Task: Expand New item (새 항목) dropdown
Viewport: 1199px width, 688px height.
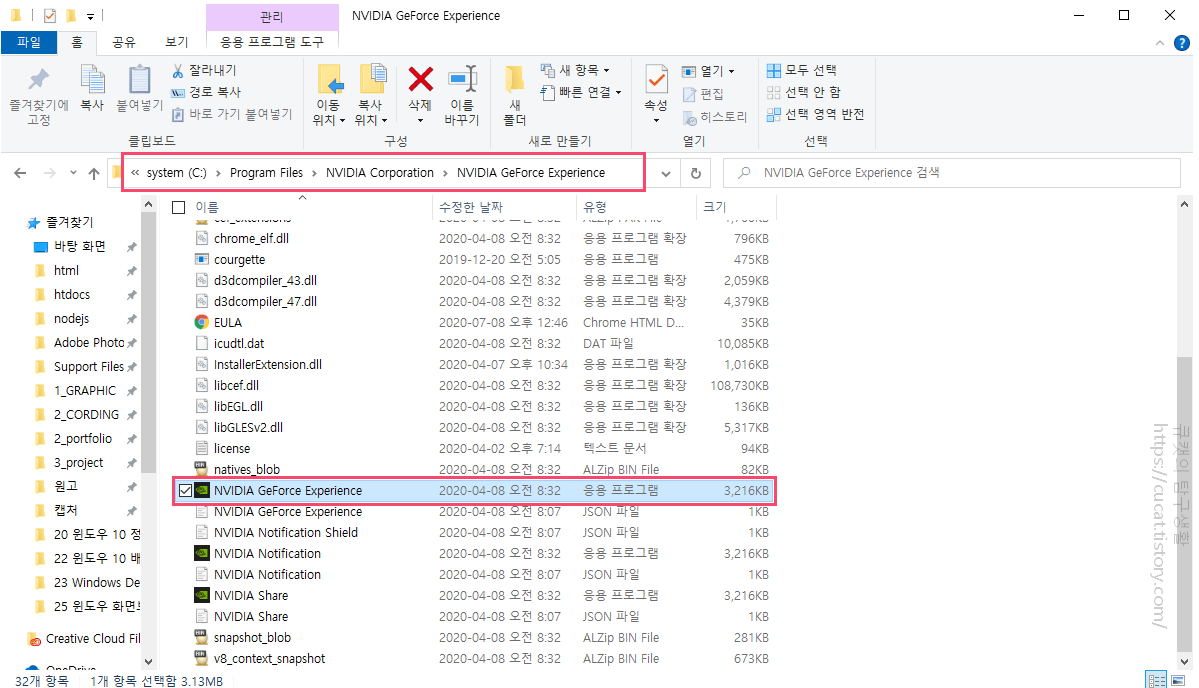Action: tap(575, 70)
